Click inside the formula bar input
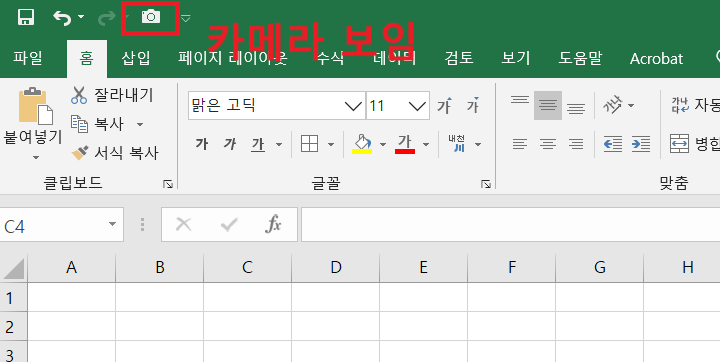Screen dimensions: 720x362 511,225
